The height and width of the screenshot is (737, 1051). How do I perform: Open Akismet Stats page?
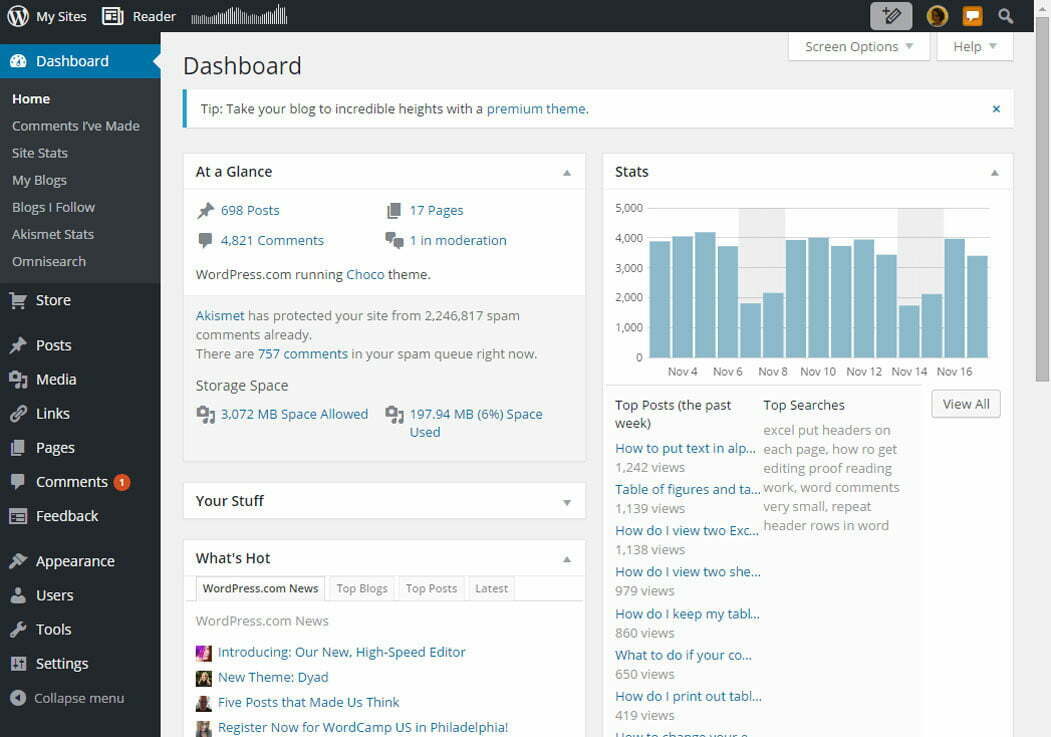(53, 234)
